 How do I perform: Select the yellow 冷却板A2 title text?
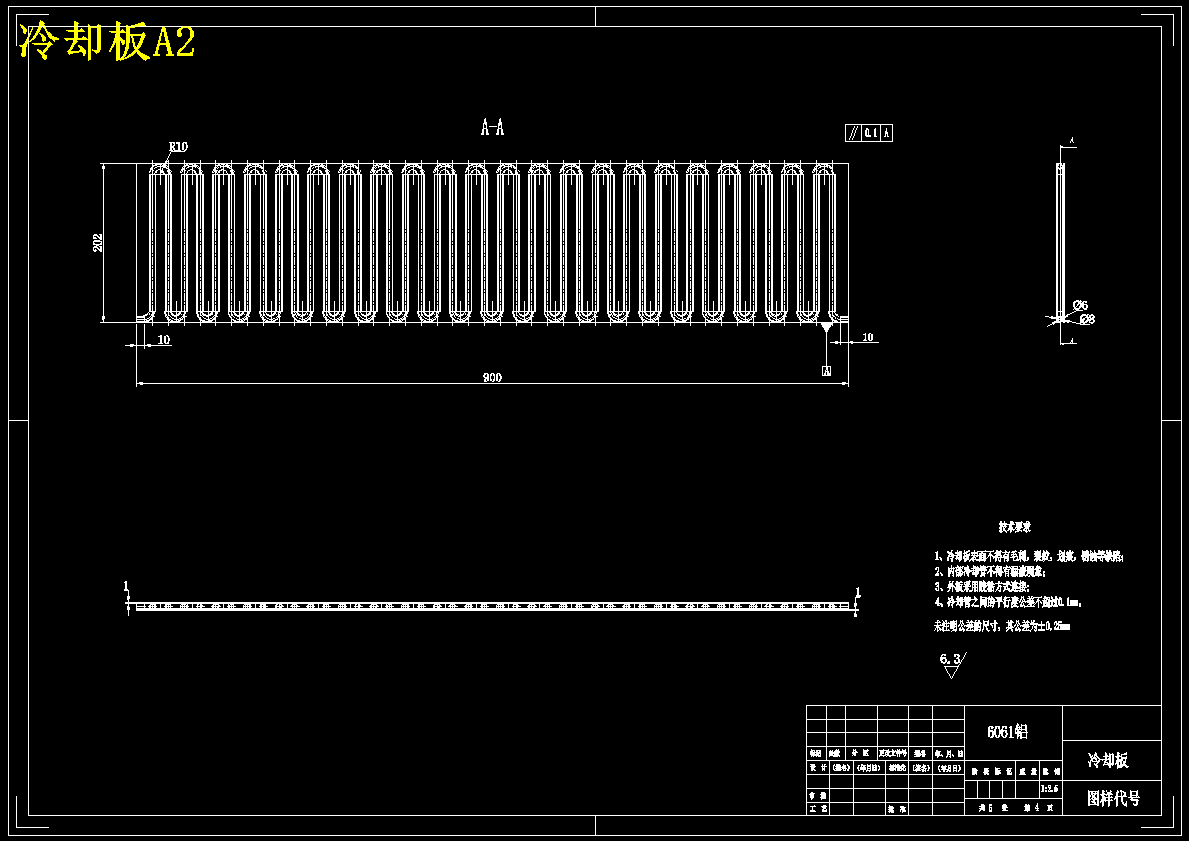click(x=106, y=42)
